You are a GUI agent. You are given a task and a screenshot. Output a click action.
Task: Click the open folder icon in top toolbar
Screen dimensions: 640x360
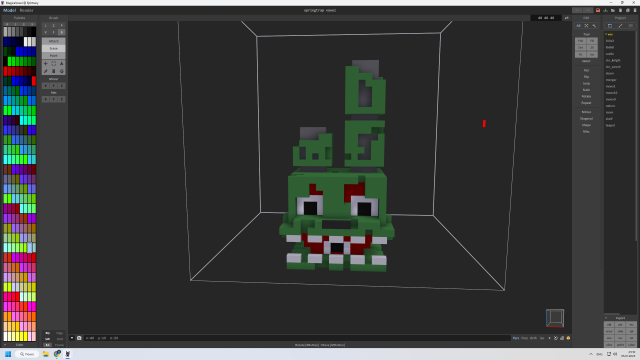[x=613, y=10]
